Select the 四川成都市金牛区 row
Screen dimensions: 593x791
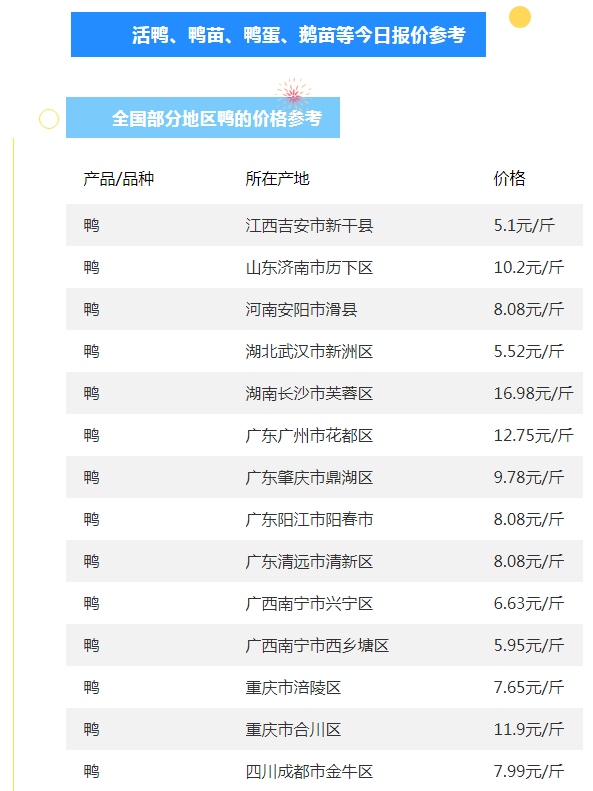[x=324, y=771]
